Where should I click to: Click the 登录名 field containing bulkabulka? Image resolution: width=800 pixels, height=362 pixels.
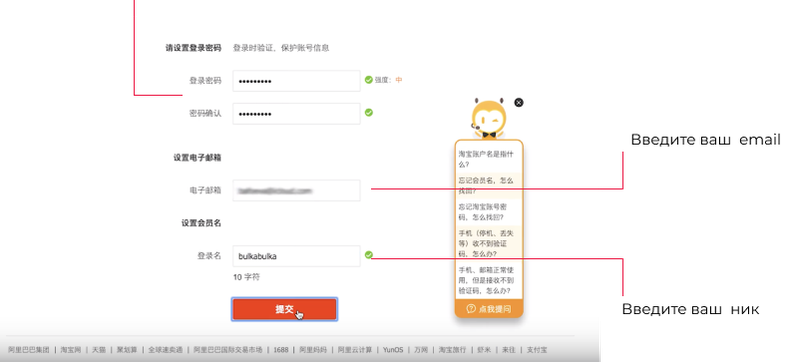click(296, 256)
